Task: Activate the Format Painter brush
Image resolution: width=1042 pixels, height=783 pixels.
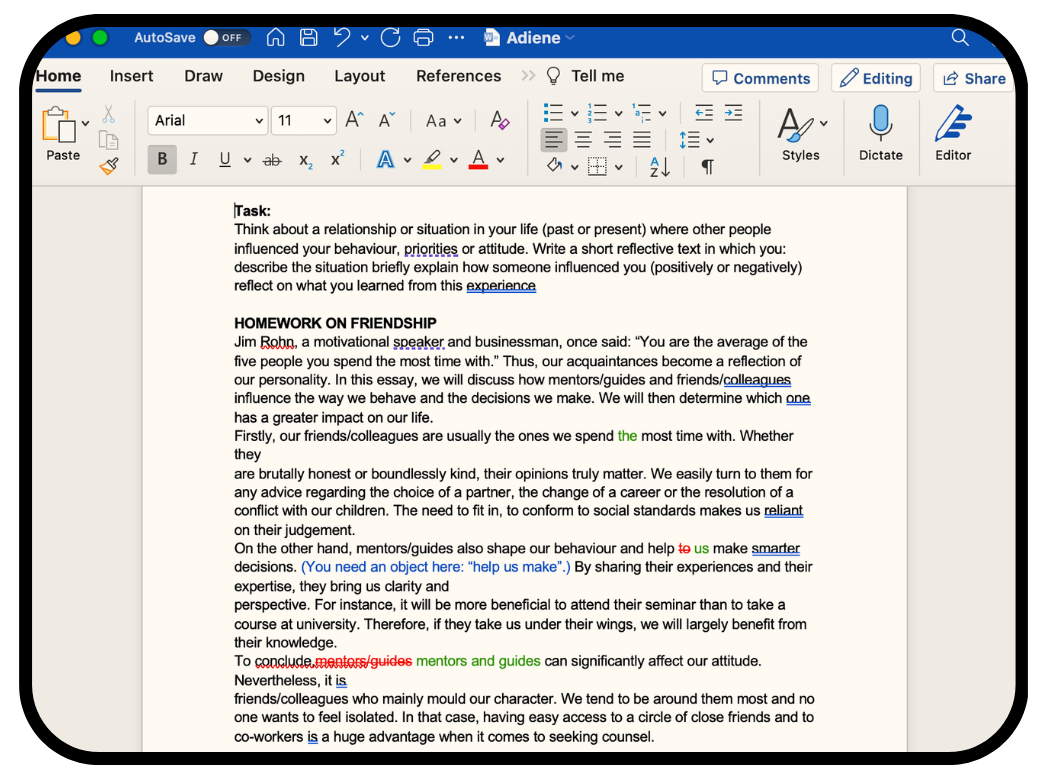Action: (x=109, y=166)
